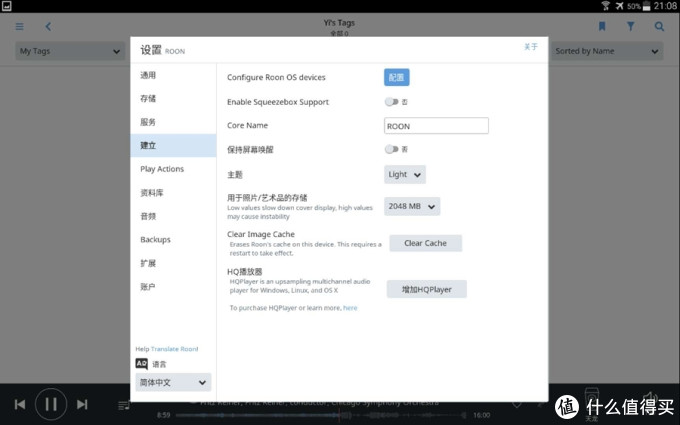Tap the Wi-Fi status icon
This screenshot has height=425, width=680.
pyautogui.click(x=605, y=6)
